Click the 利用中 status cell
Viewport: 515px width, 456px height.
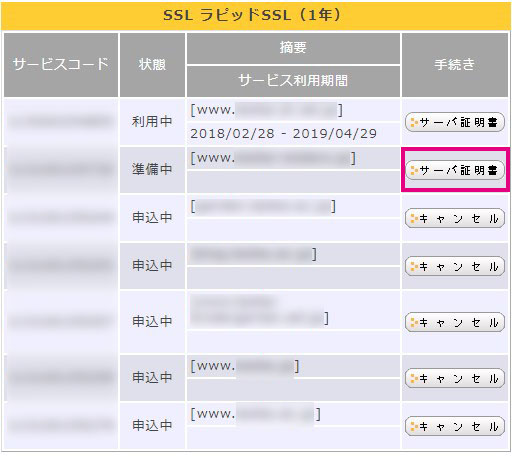152,122
